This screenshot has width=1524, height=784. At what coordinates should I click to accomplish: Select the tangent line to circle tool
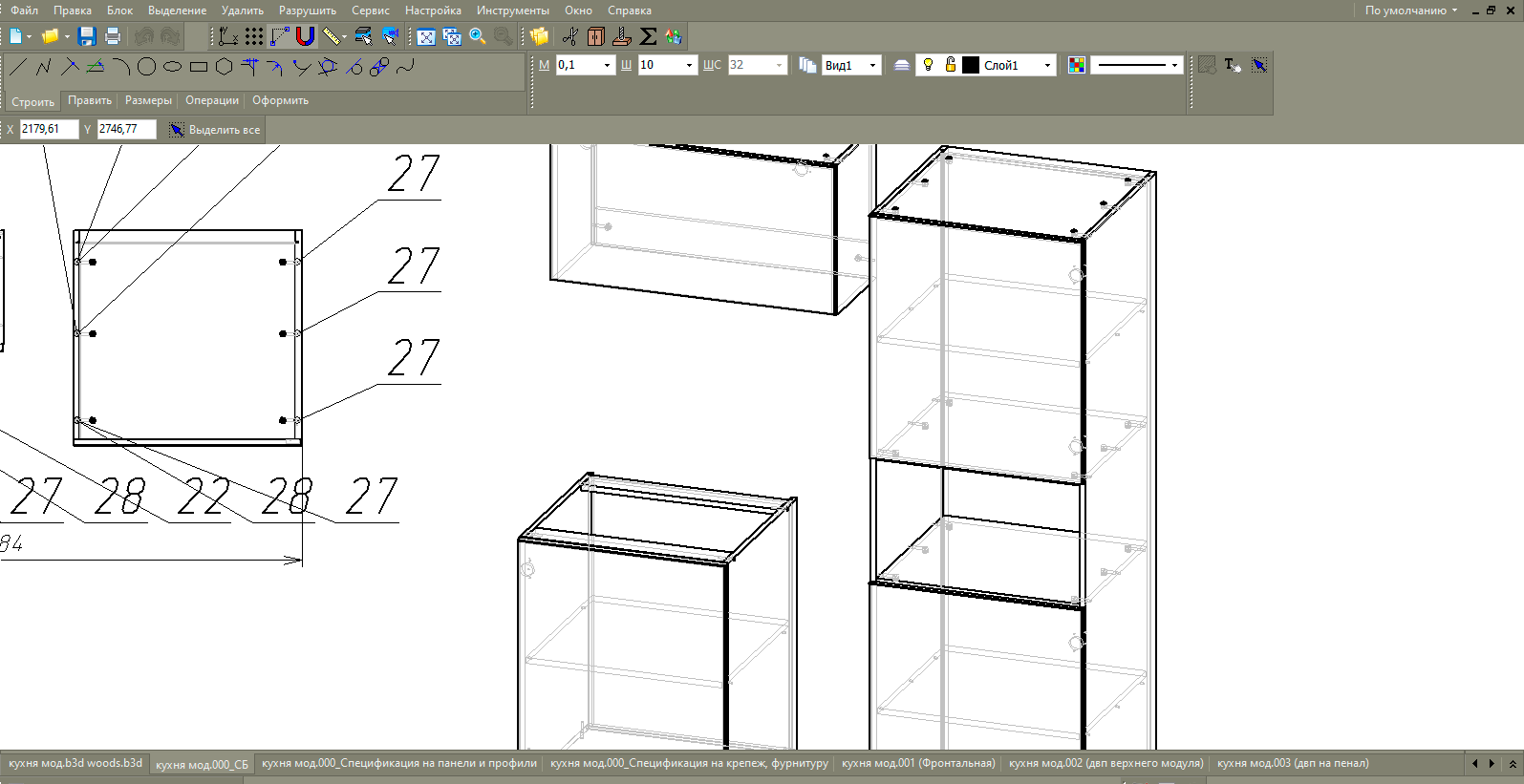(x=354, y=67)
